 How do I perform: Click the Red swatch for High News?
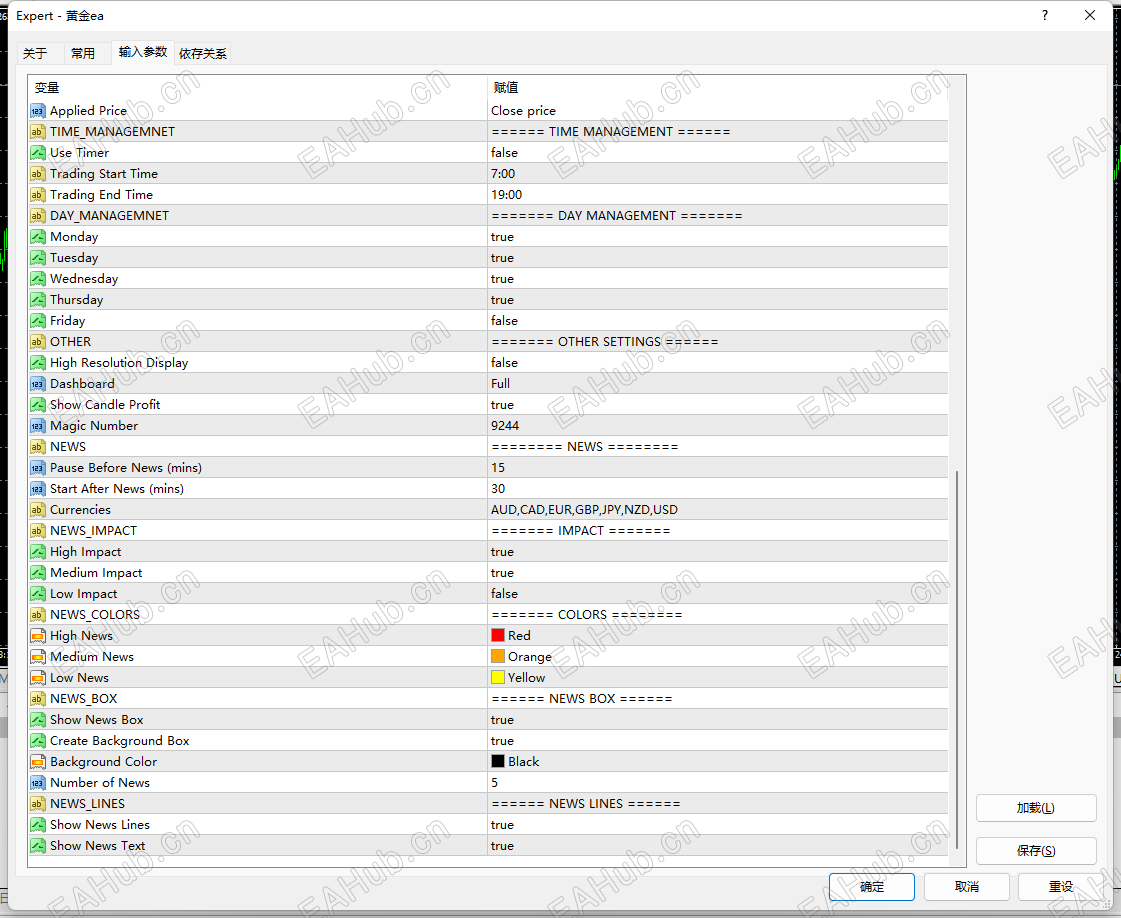[x=498, y=636]
